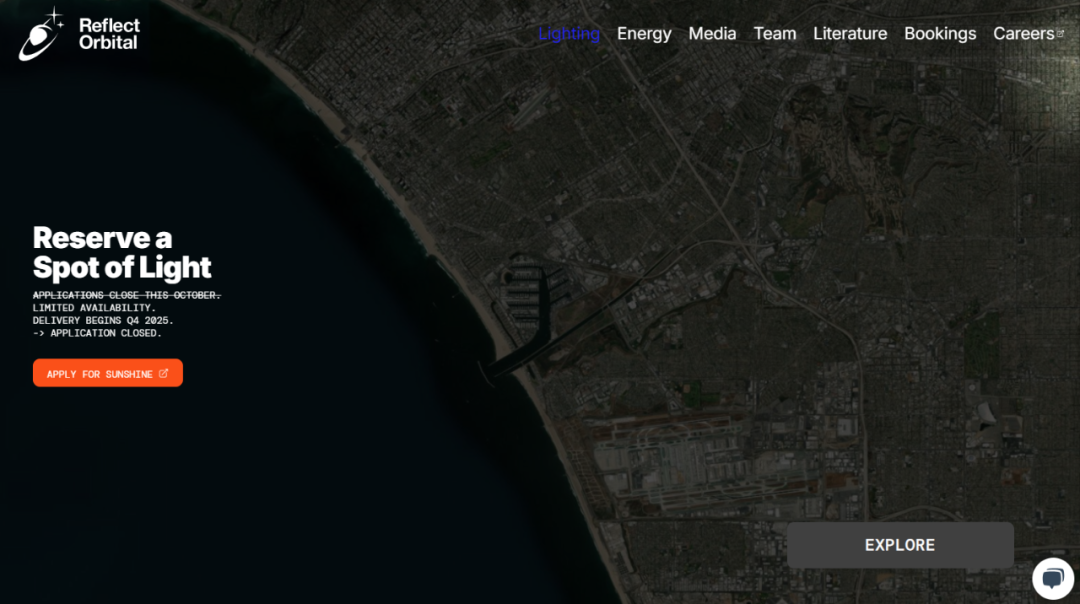Click the external-link icon in Apply button
The width and height of the screenshot is (1080, 604).
(x=163, y=374)
